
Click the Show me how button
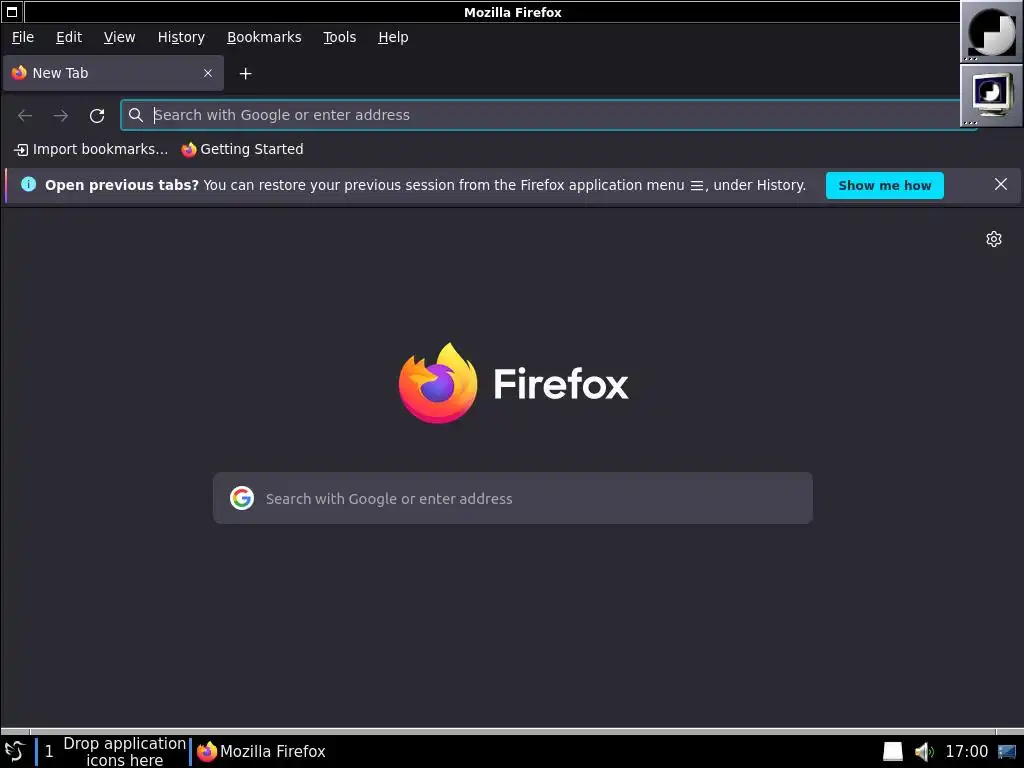coord(884,185)
